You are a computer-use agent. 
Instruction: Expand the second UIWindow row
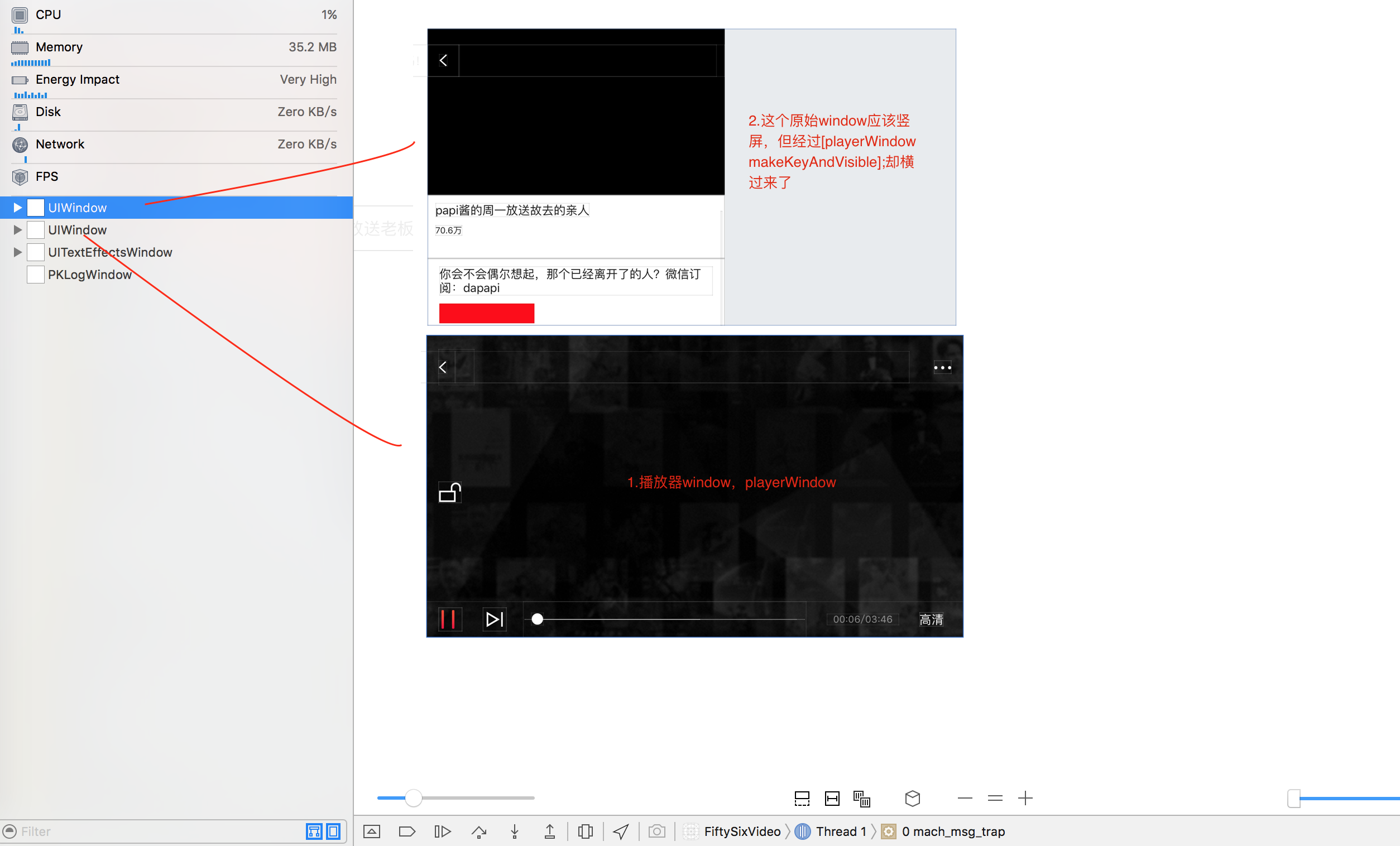point(18,230)
